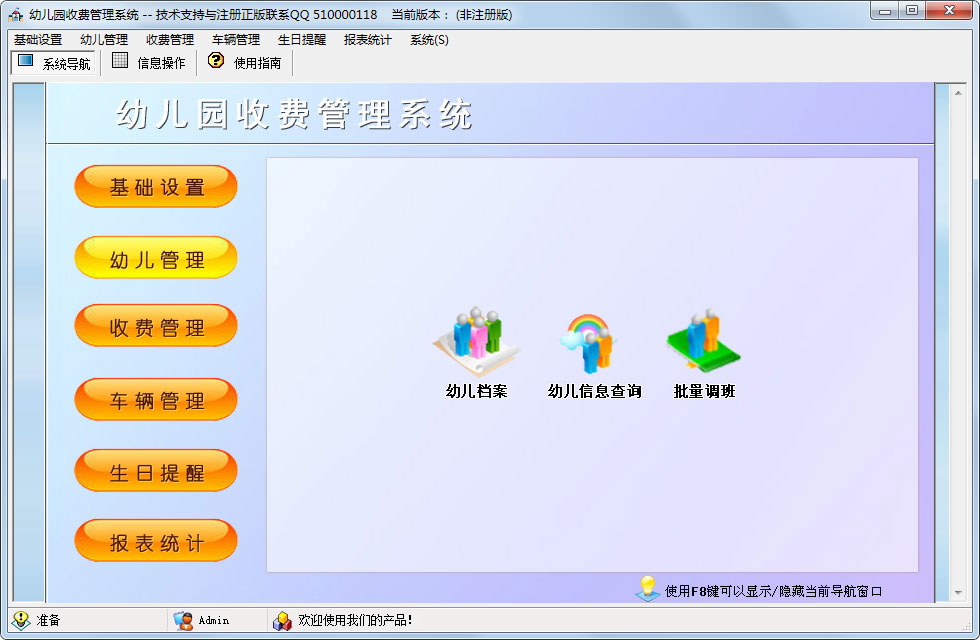The height and width of the screenshot is (640, 980).
Task: Click the scrollbar down arrow
Action: tap(958, 593)
